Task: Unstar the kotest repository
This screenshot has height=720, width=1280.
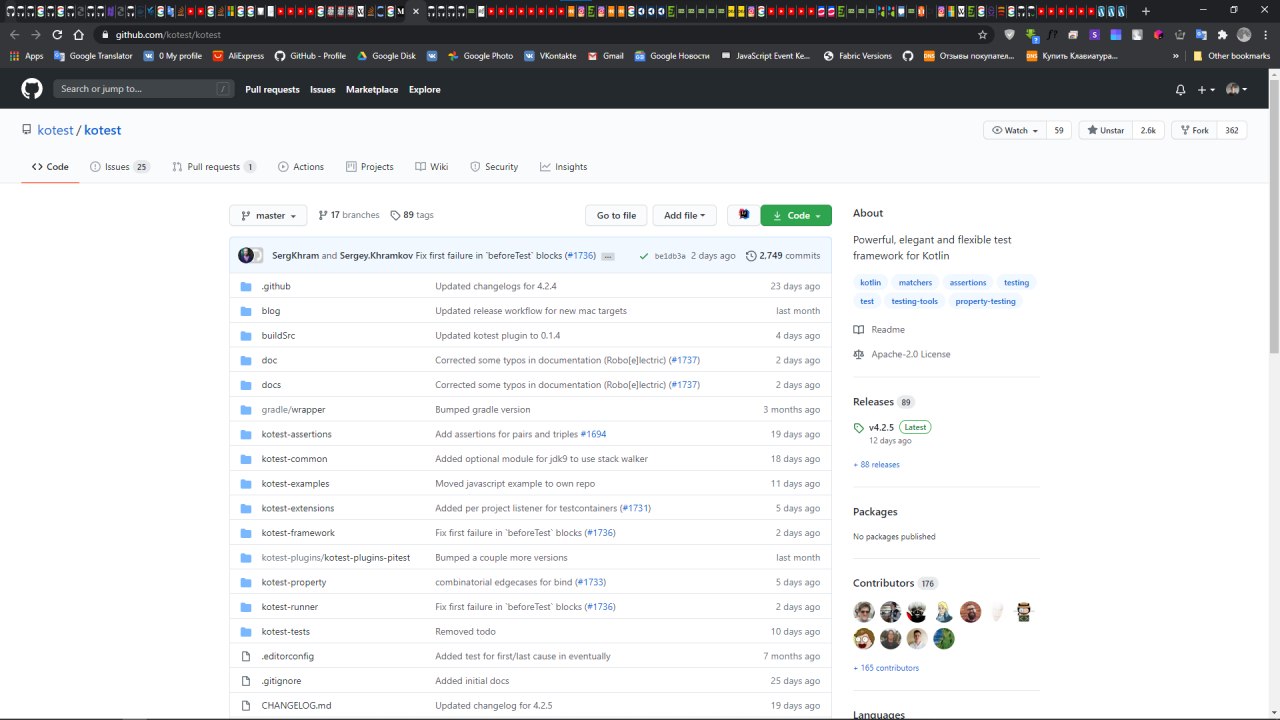Action: pyautogui.click(x=1106, y=130)
